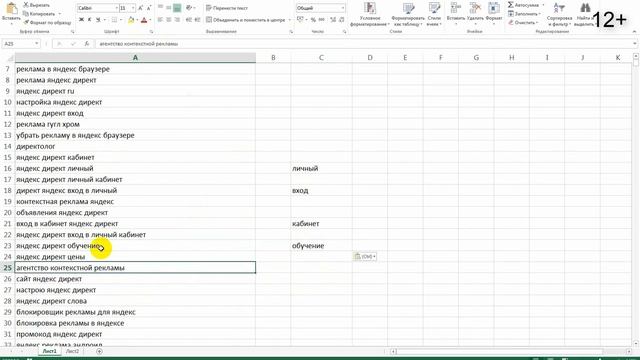Align cell text to the left
This screenshot has width=640, height=360.
coord(160,20)
